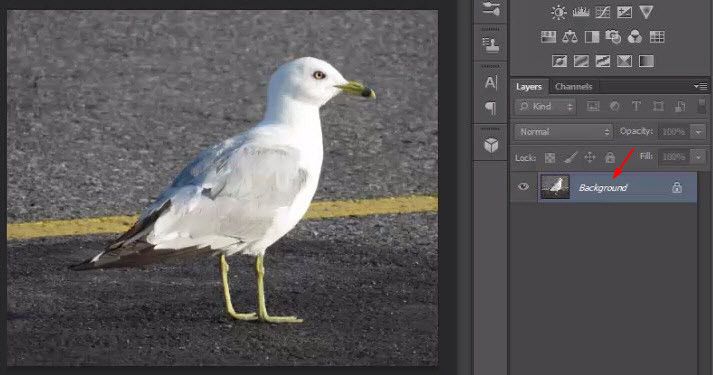Image resolution: width=713 pixels, height=375 pixels.
Task: Click the Opacity 100% value field
Action: [x=674, y=132]
